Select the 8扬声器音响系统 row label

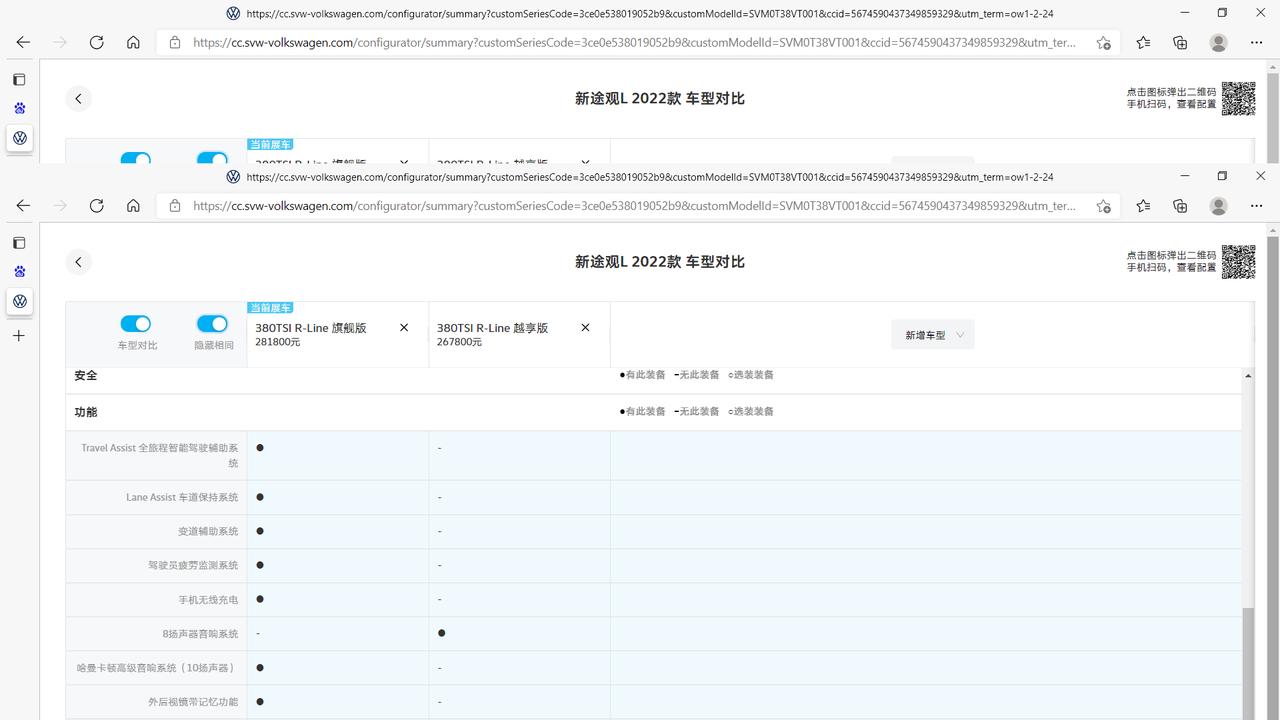[201, 634]
